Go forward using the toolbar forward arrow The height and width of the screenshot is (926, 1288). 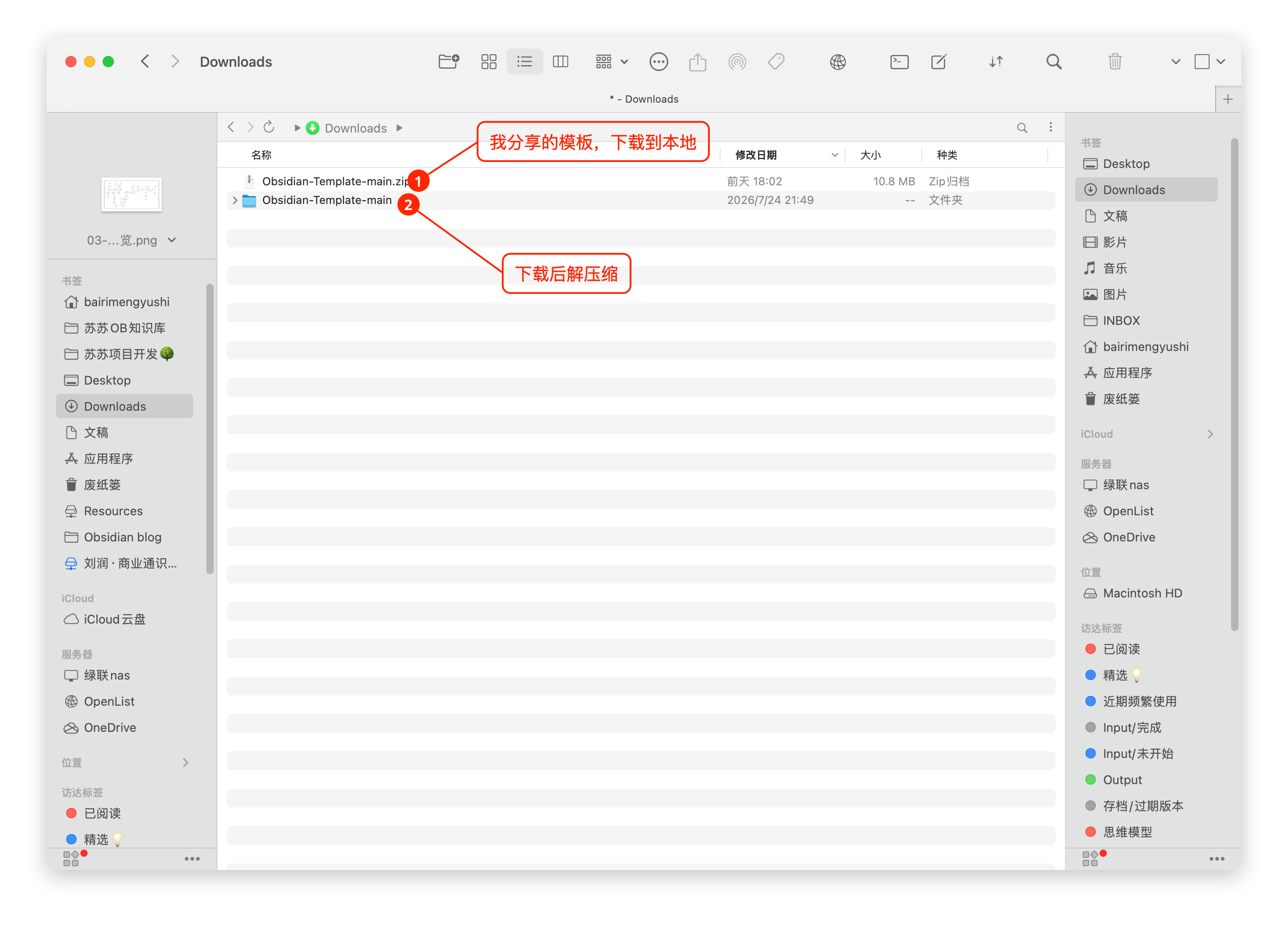point(175,61)
